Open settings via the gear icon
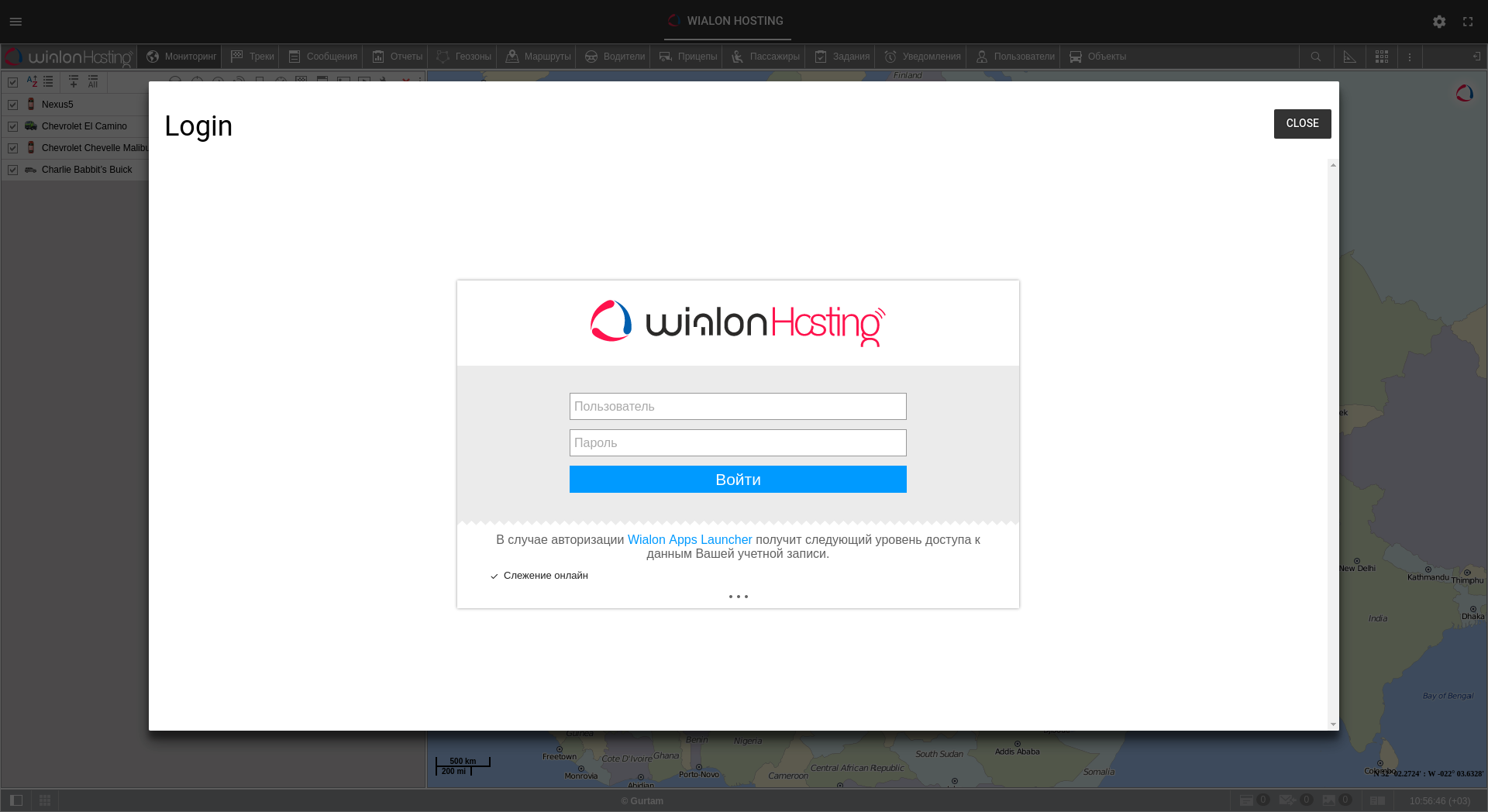Viewport: 1488px width, 812px height. tap(1439, 22)
